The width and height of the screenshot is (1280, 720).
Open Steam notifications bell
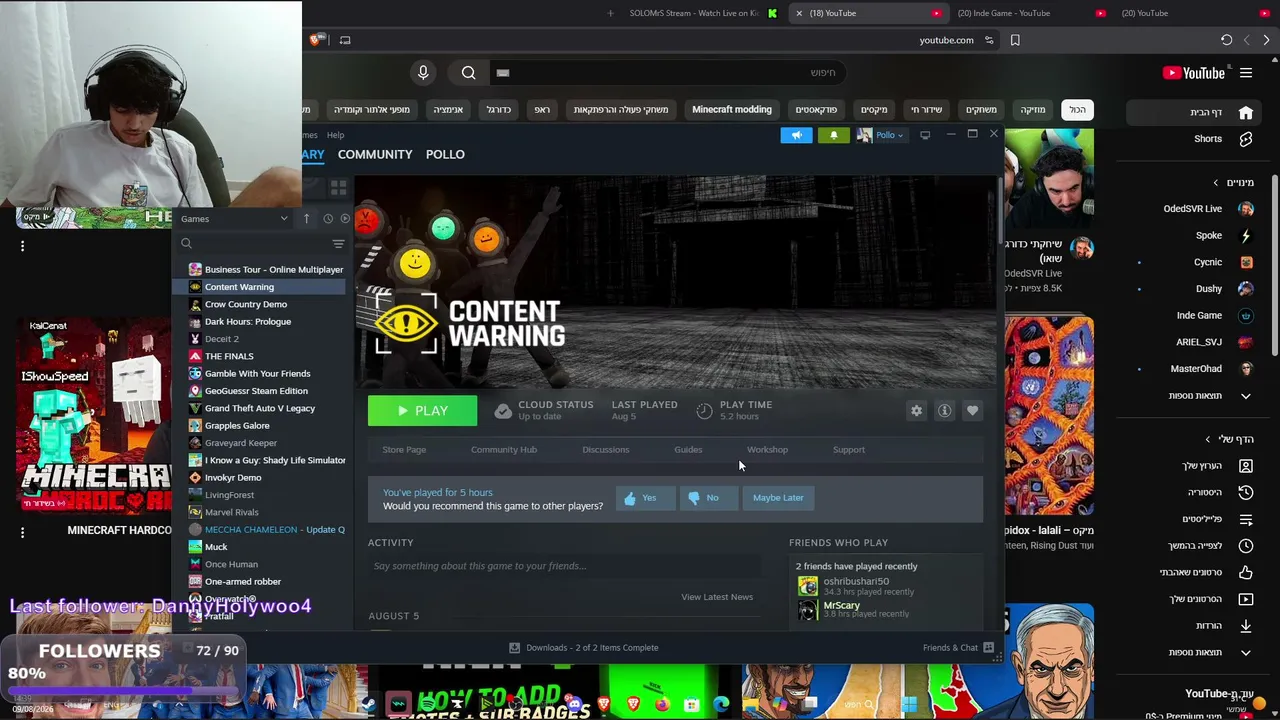tap(833, 135)
